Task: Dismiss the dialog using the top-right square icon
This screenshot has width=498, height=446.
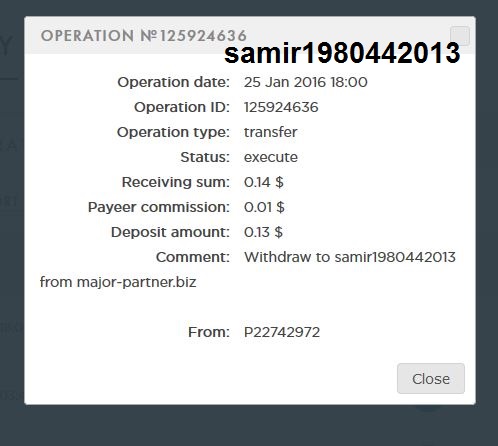Action: [460, 36]
